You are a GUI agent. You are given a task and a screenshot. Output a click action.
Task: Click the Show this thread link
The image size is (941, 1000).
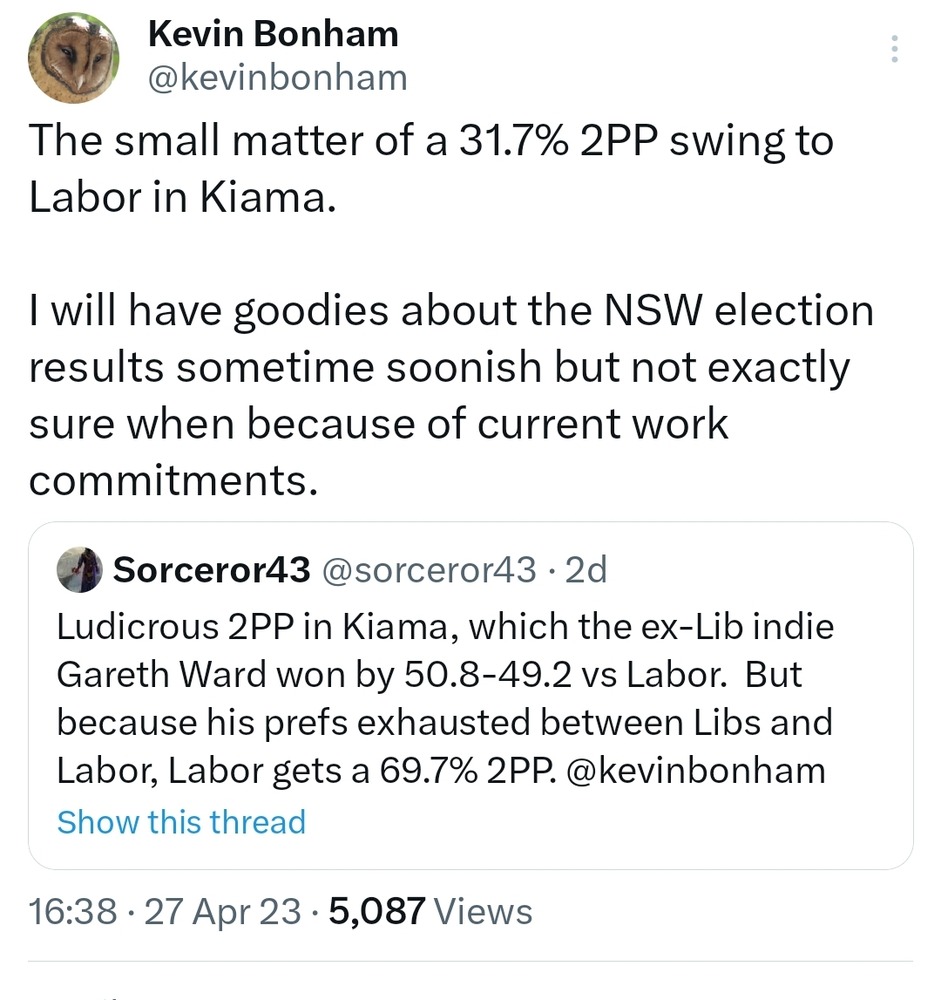181,822
